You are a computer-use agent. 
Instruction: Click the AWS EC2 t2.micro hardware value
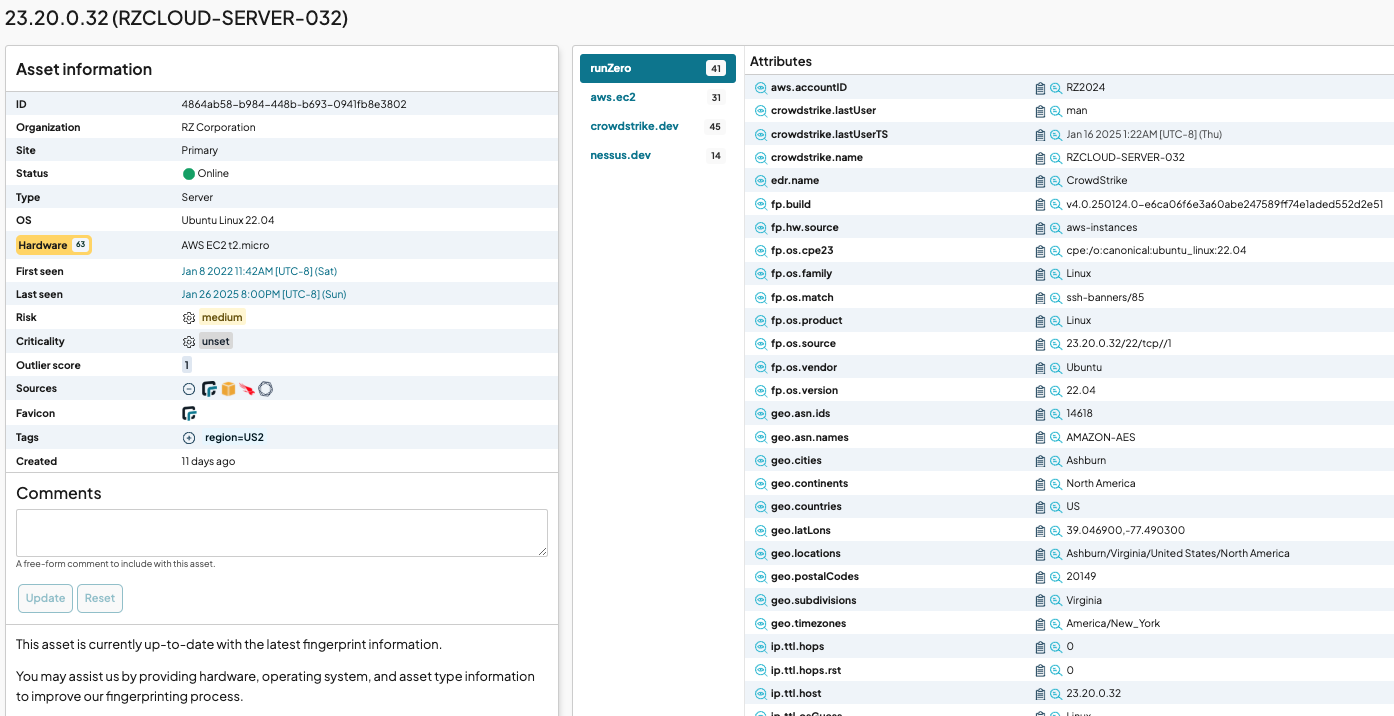coord(225,245)
